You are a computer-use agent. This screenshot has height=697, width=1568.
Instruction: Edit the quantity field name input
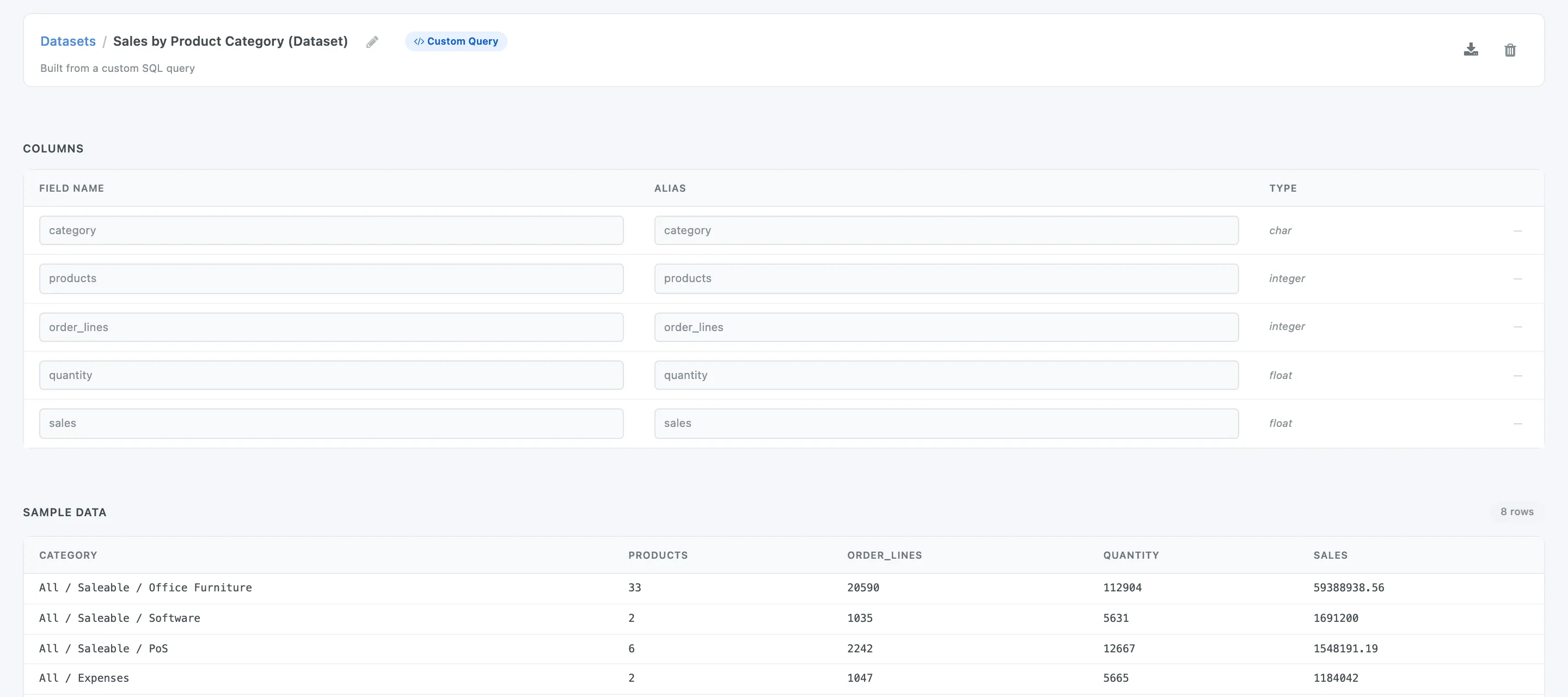tap(331, 375)
